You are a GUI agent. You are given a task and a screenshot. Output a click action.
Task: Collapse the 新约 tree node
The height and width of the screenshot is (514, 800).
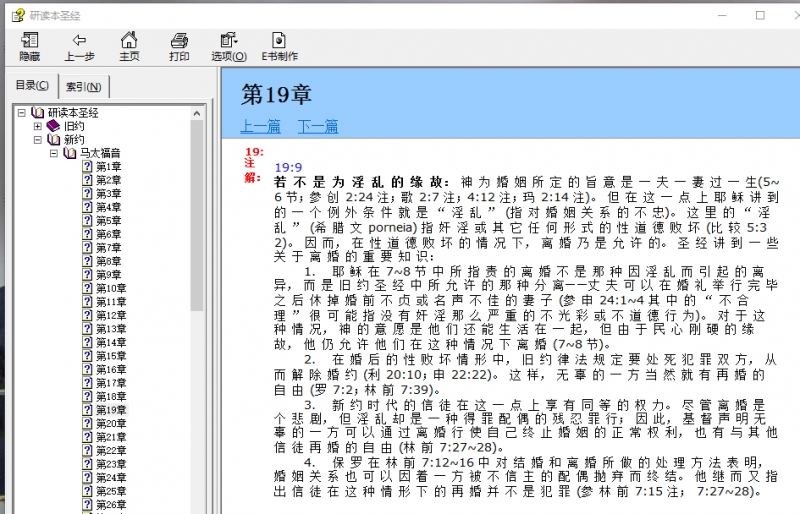coord(38,140)
